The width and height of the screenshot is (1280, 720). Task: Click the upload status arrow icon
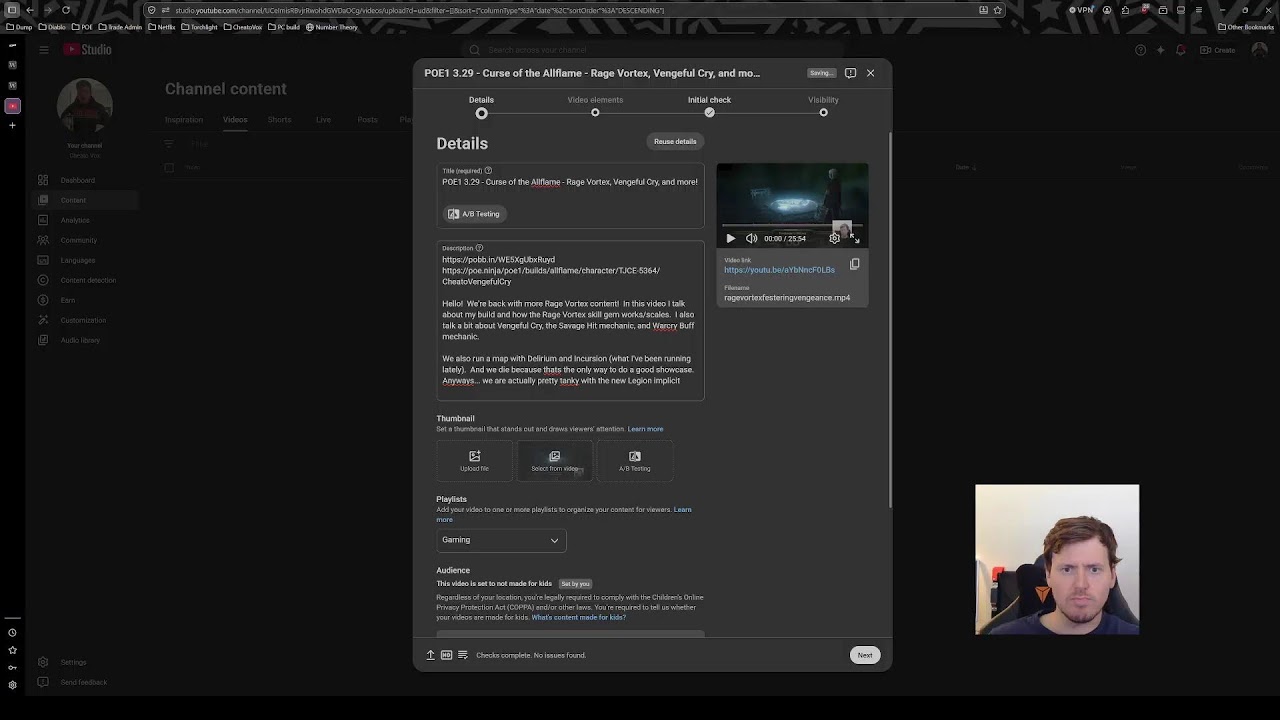(431, 655)
